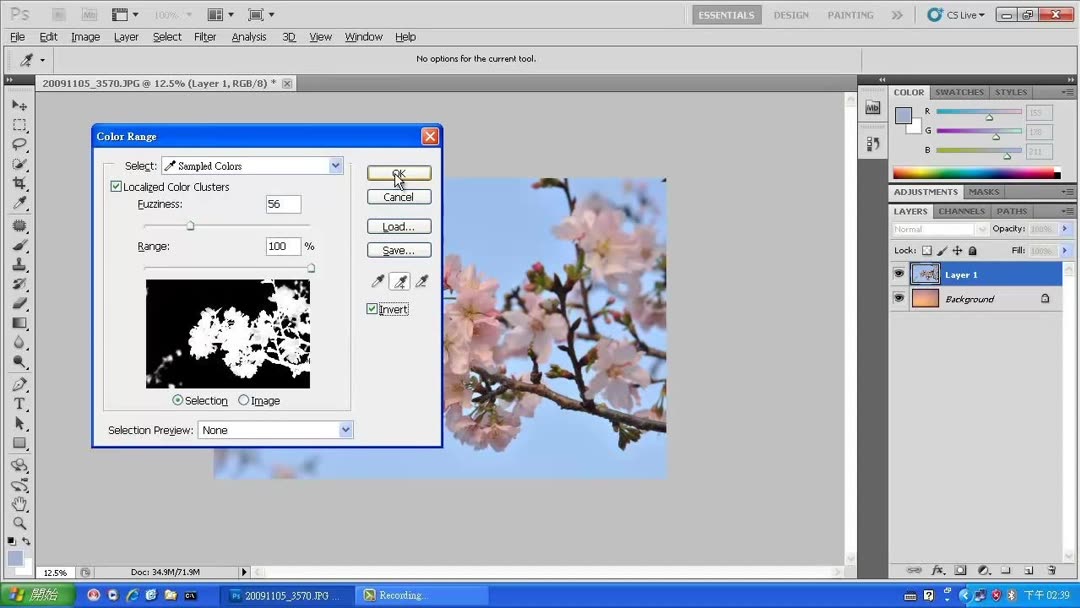Select the Subtract from Sample eyedropper
Screen dimensions: 1080x608
point(421,281)
